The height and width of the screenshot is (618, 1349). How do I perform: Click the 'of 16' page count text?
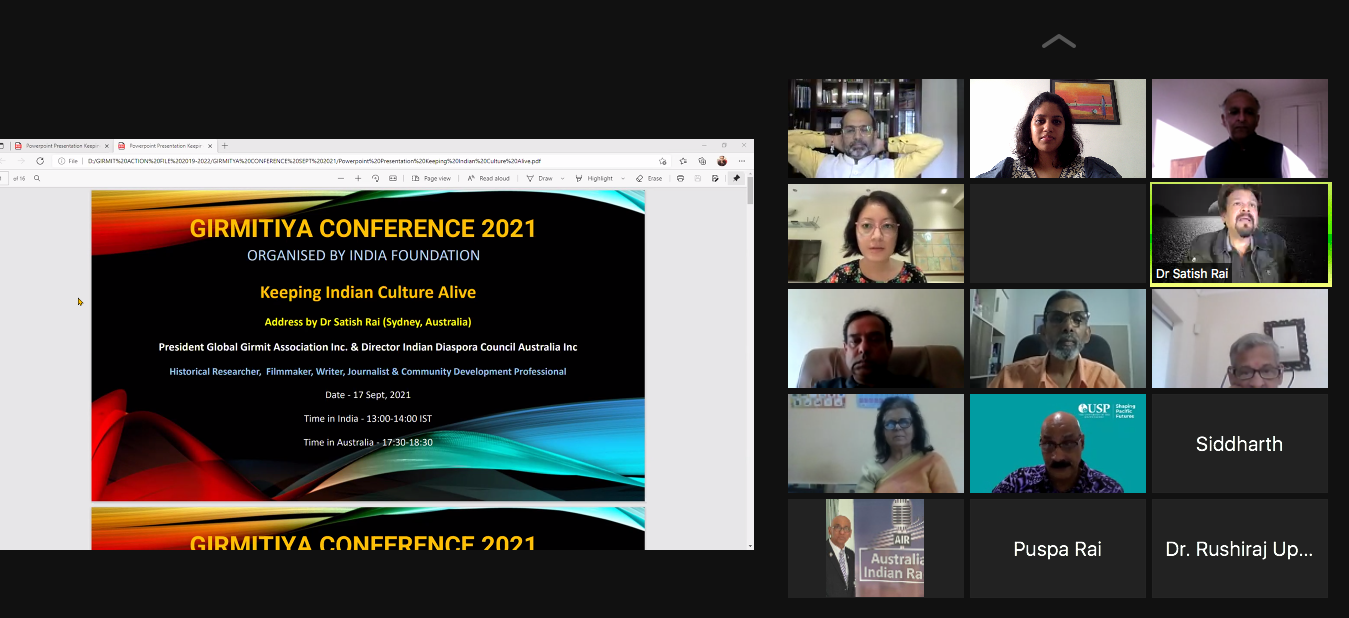click(19, 178)
